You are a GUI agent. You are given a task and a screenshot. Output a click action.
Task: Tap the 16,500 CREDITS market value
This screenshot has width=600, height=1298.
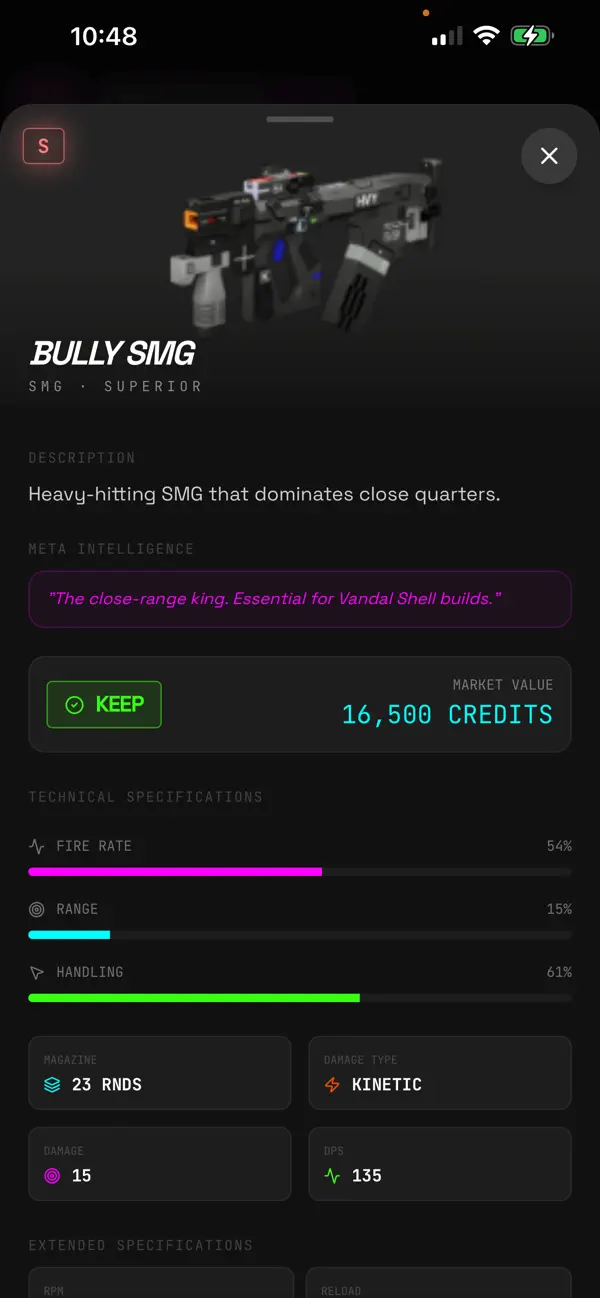point(447,714)
